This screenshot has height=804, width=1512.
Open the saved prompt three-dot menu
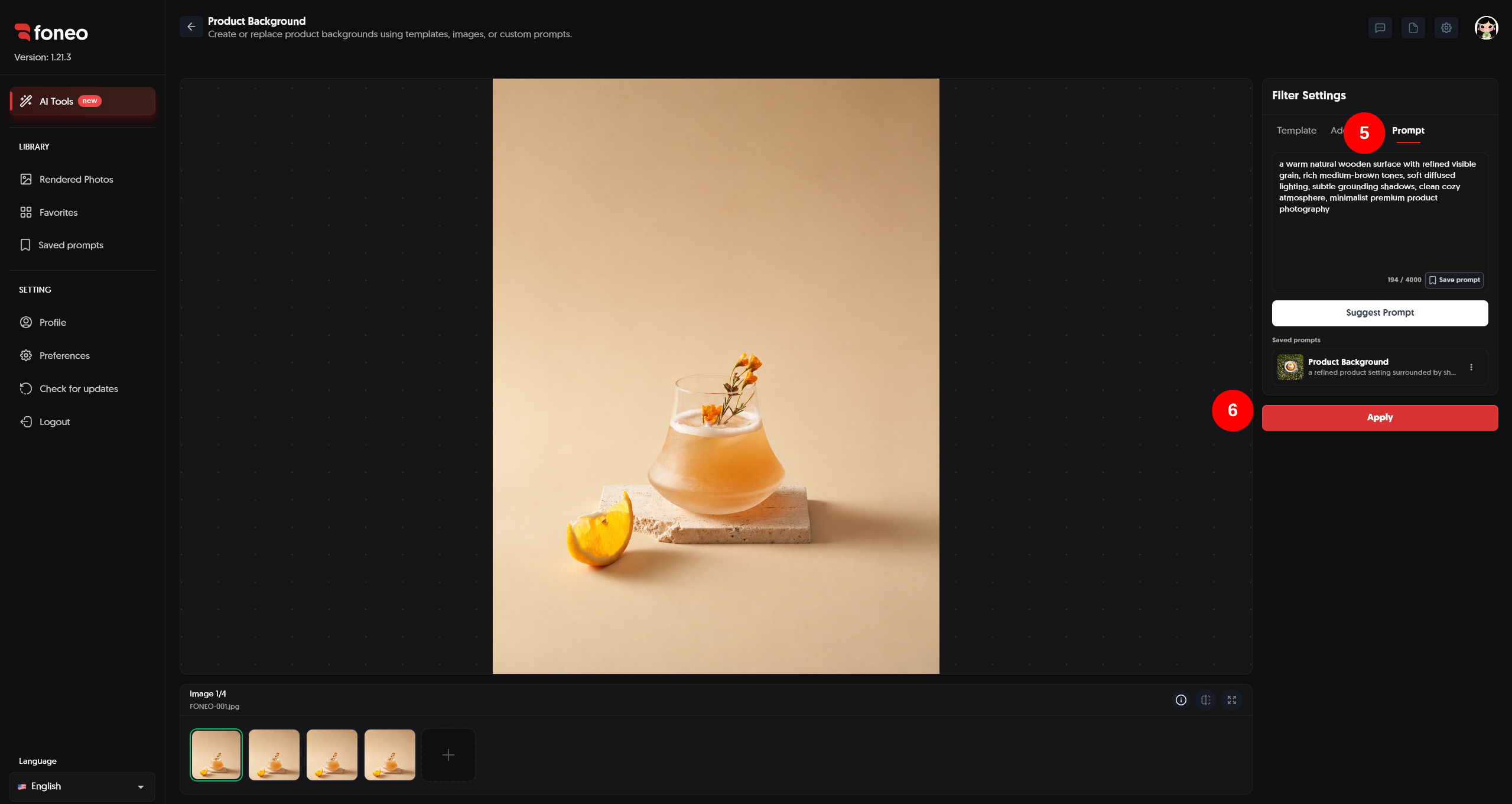(x=1471, y=367)
